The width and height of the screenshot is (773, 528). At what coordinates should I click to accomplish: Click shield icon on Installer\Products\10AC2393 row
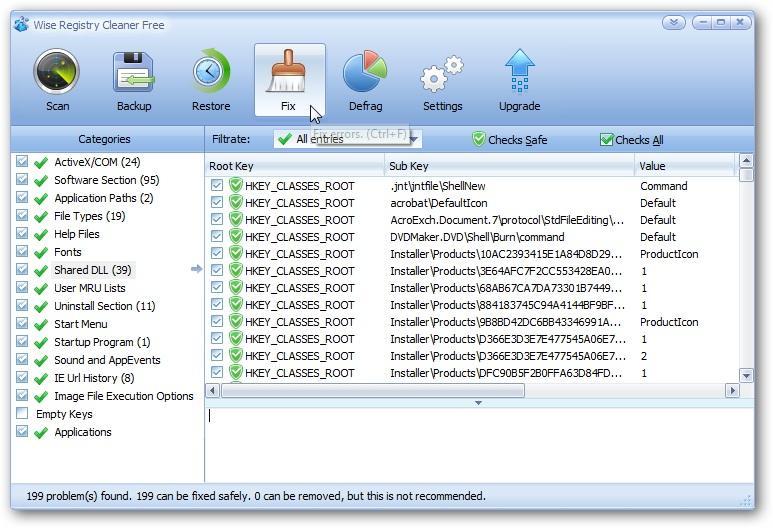tap(236, 253)
